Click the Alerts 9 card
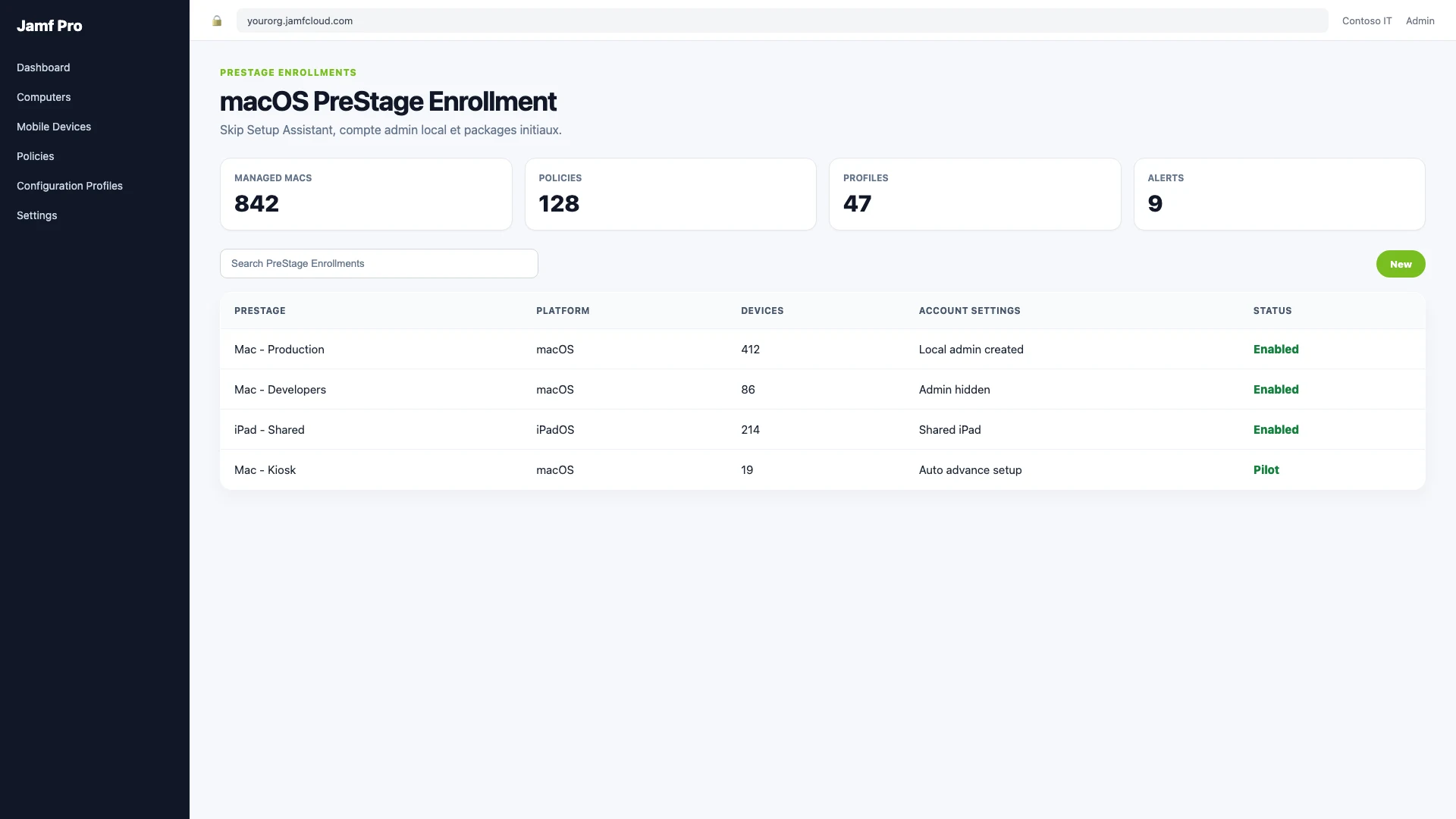The image size is (1456, 819). click(x=1279, y=194)
